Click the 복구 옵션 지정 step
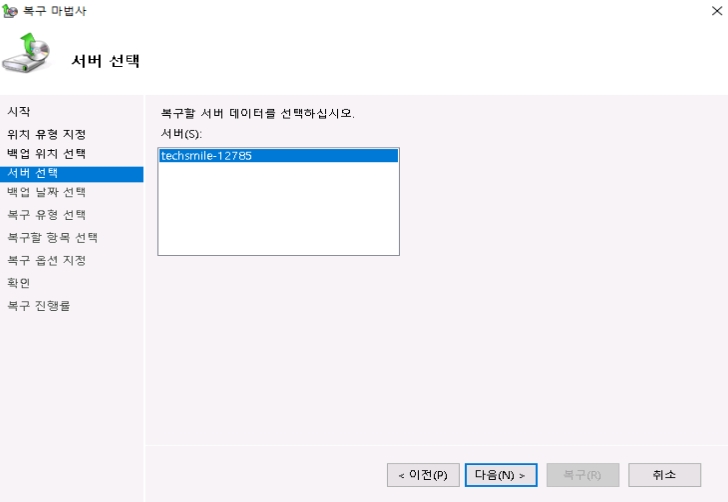Image resolution: width=728 pixels, height=502 pixels. (x=46, y=260)
